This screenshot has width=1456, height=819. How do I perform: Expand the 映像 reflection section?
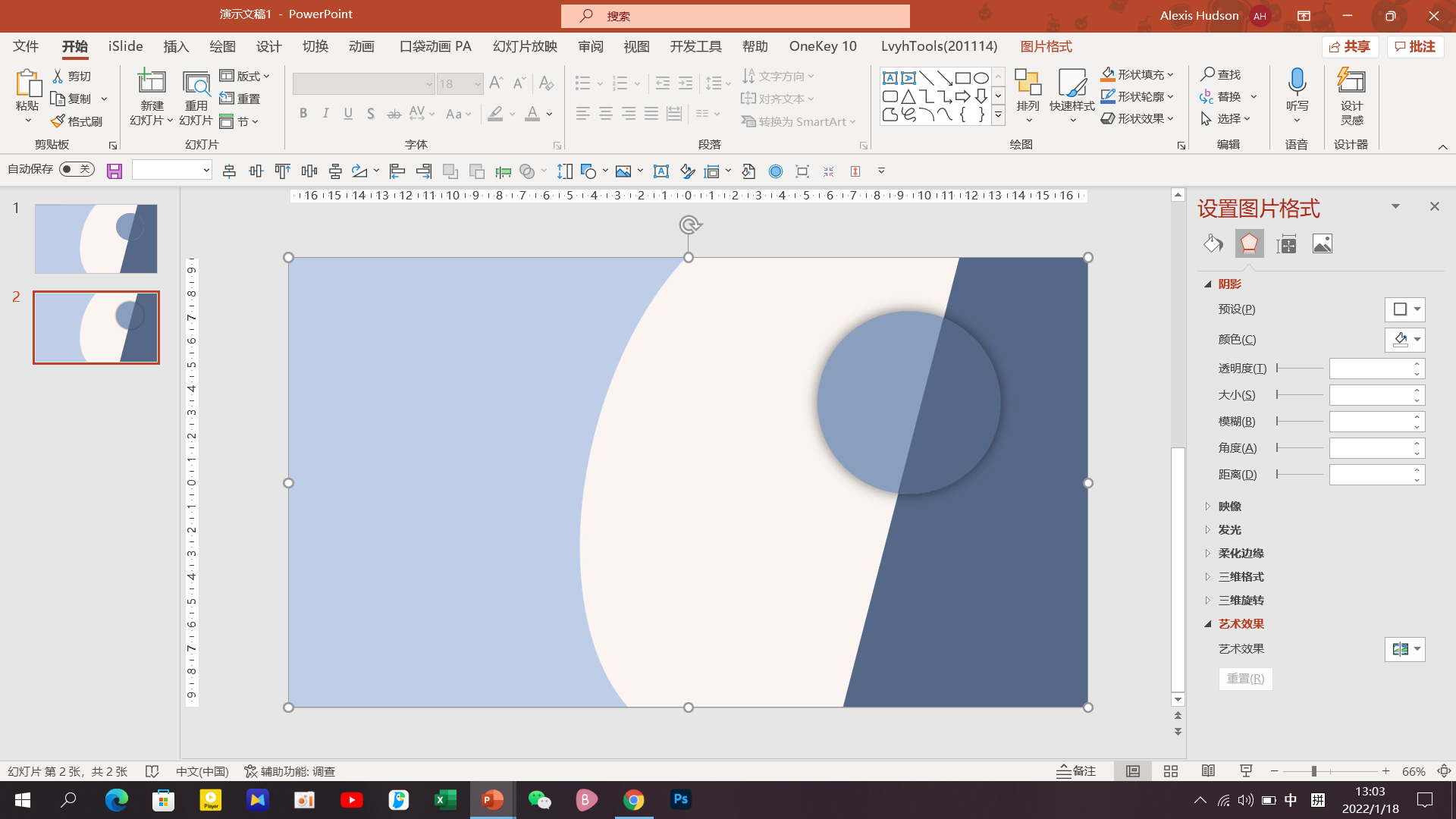click(x=1228, y=507)
